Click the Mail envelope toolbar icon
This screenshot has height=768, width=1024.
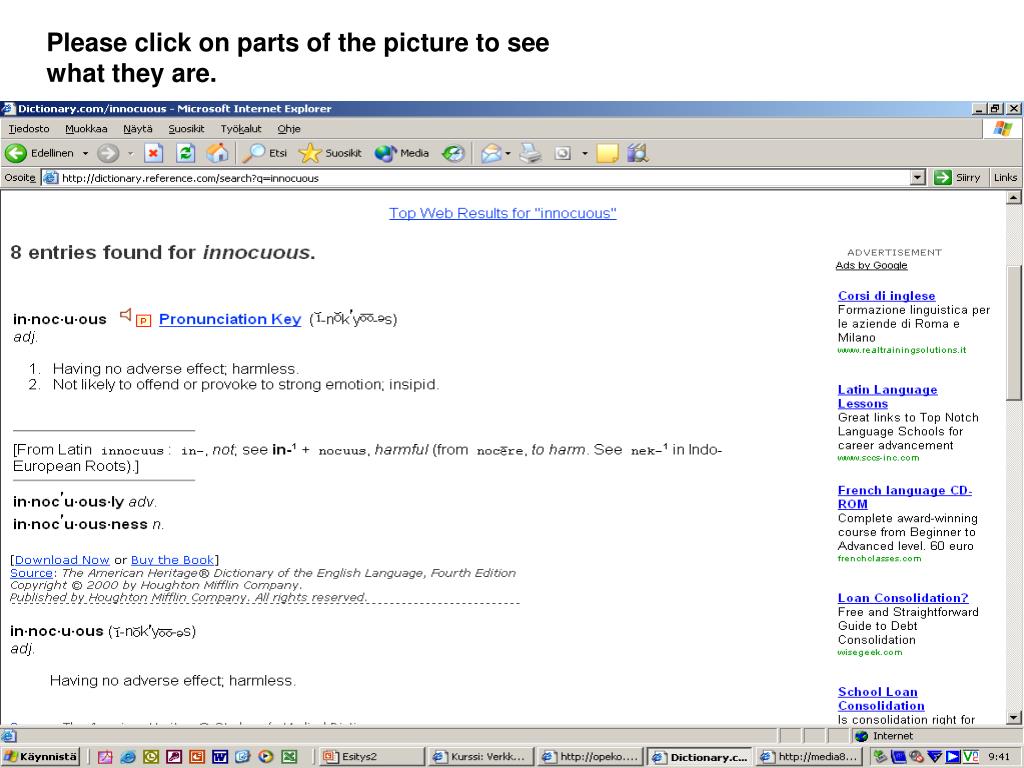point(491,153)
